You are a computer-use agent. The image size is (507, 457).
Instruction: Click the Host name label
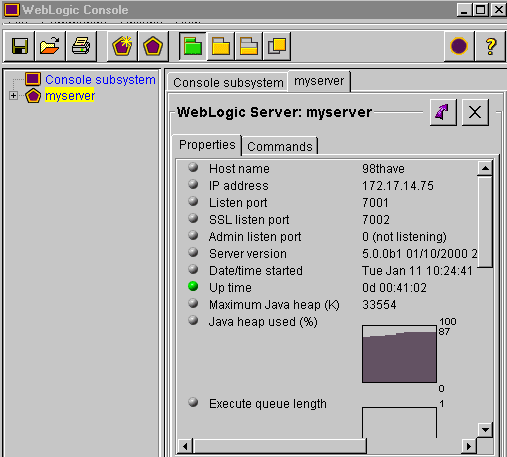[239, 169]
